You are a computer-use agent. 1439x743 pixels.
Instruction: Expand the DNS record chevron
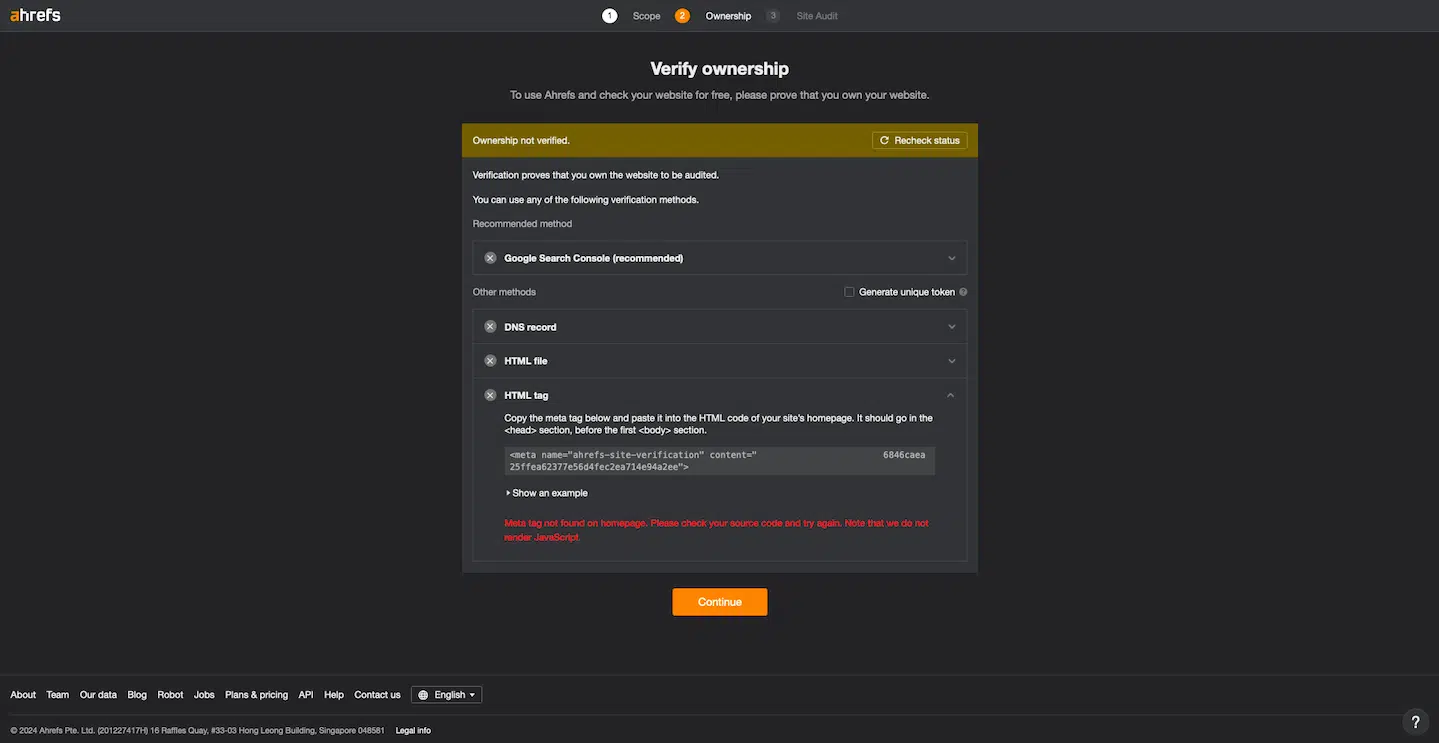tap(951, 327)
